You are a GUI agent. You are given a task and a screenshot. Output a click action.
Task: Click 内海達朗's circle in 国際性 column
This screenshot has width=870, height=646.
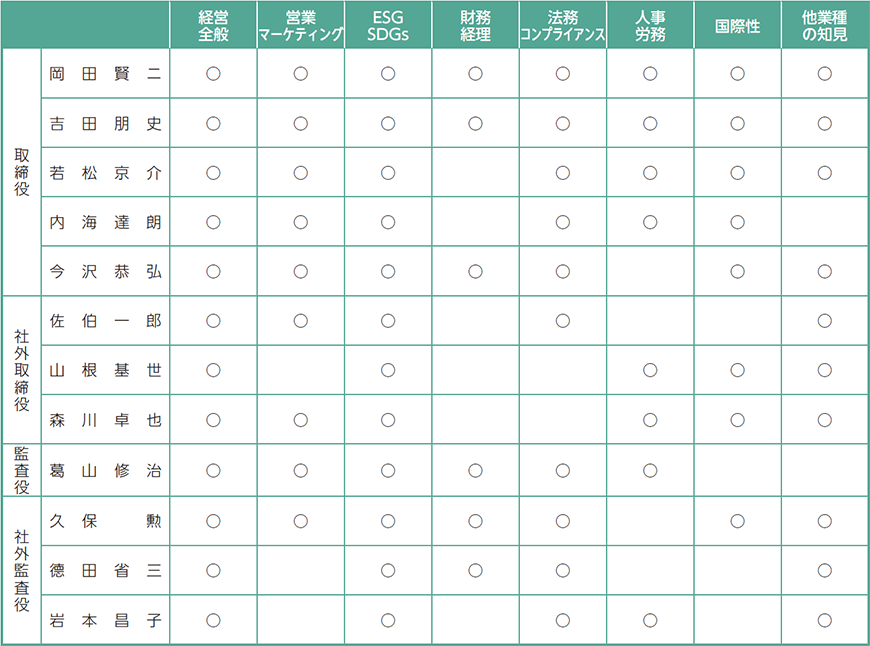[x=737, y=222]
